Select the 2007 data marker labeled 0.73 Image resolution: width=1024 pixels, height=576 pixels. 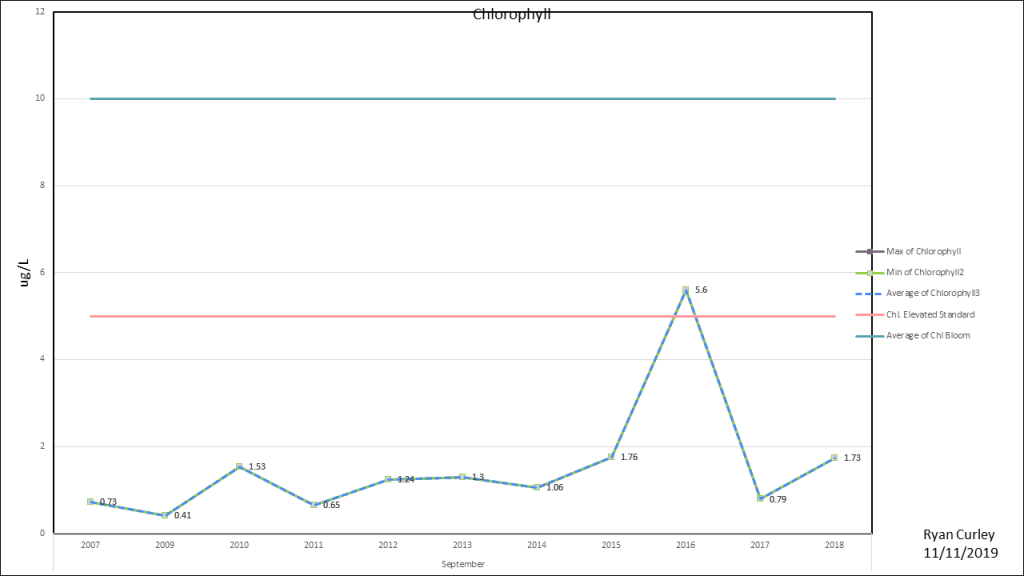coord(91,501)
